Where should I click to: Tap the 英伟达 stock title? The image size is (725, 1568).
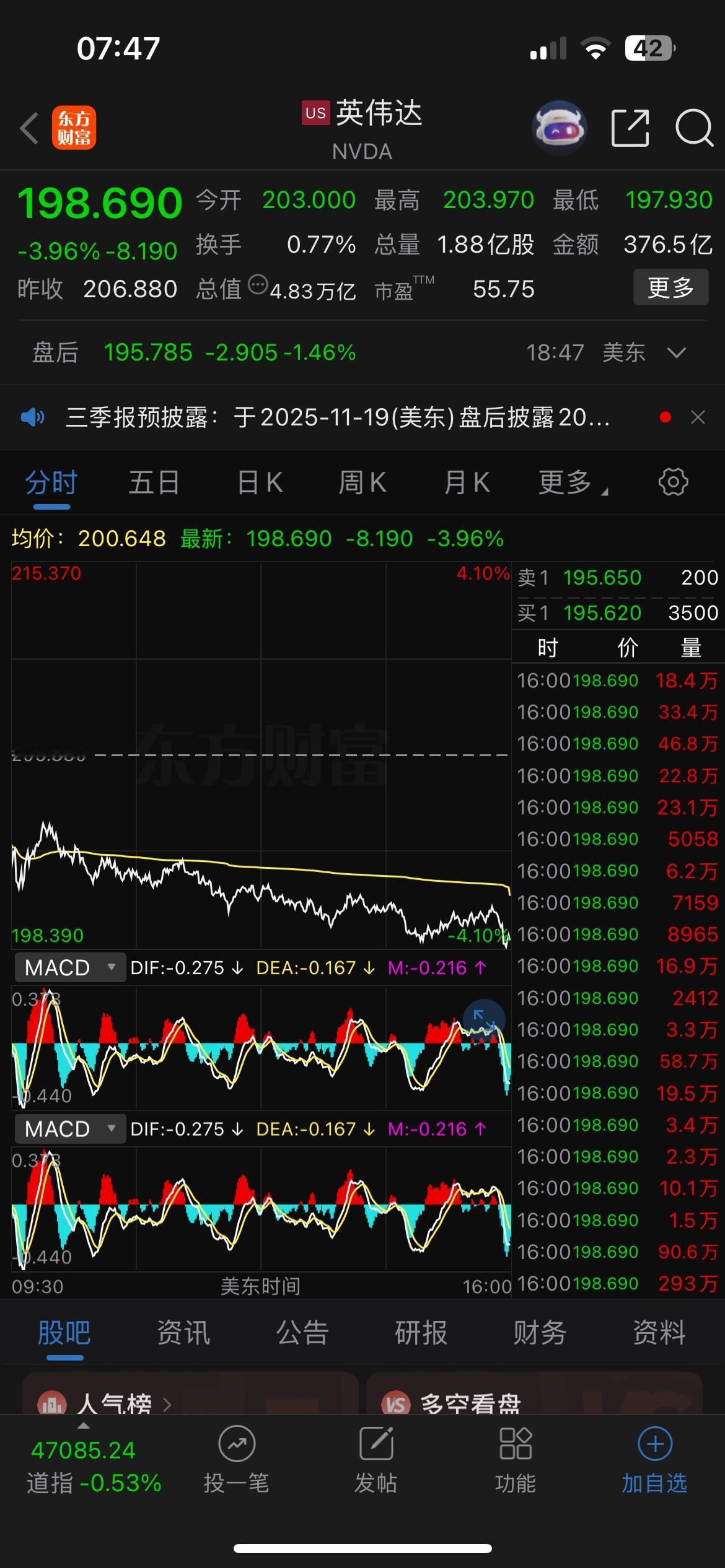point(379,113)
